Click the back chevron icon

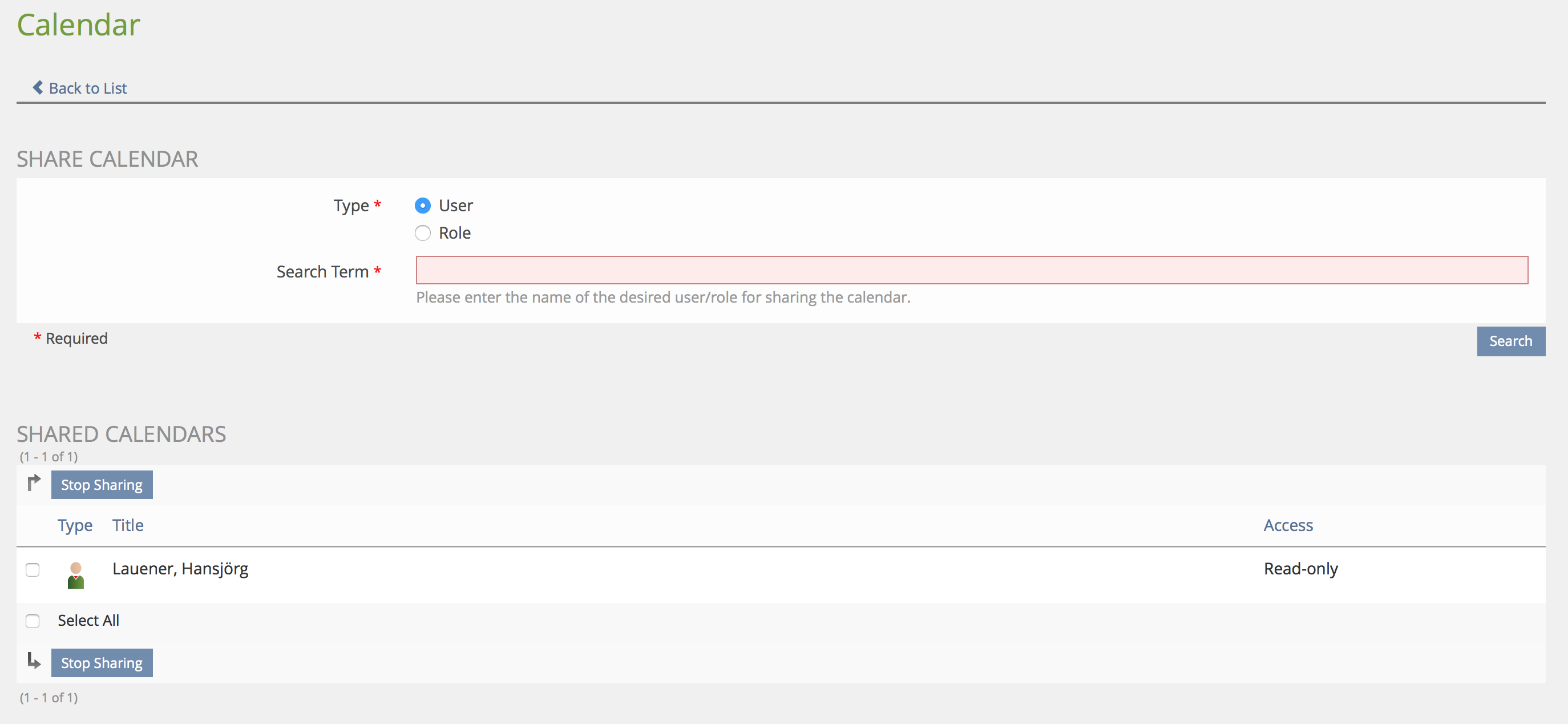38,88
